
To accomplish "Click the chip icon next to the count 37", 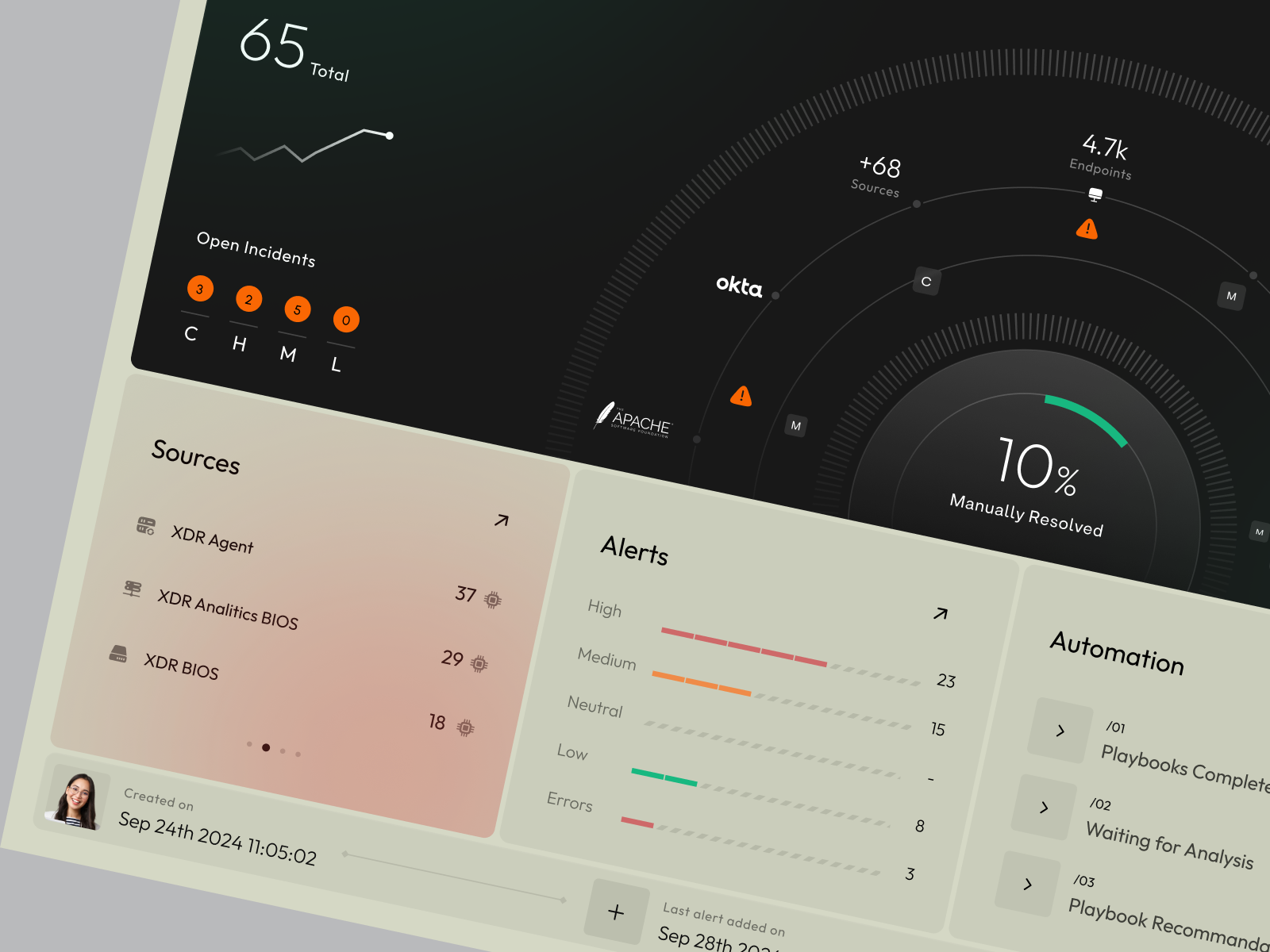I will click(492, 600).
